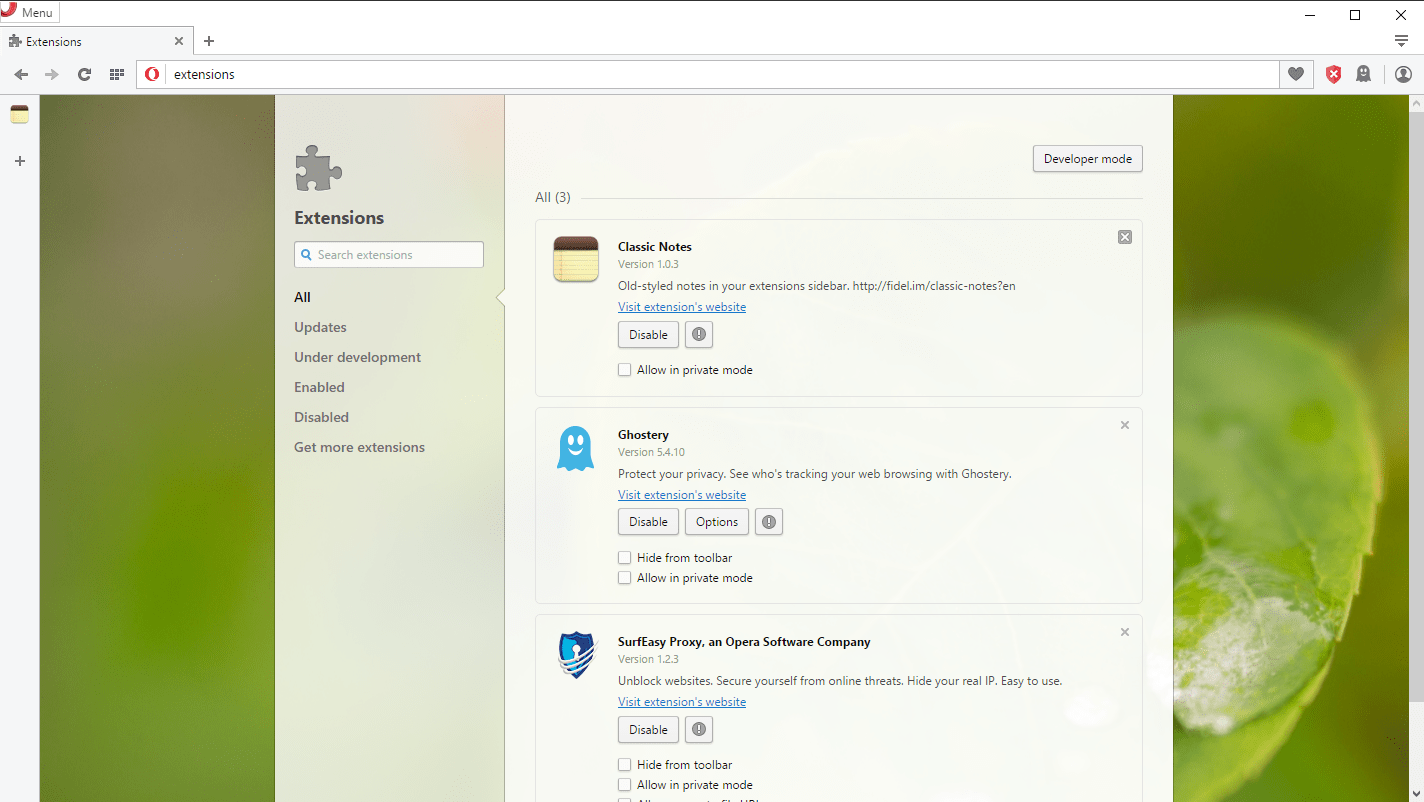Allow Classic Notes in private mode
This screenshot has height=802, width=1424.
pos(624,370)
